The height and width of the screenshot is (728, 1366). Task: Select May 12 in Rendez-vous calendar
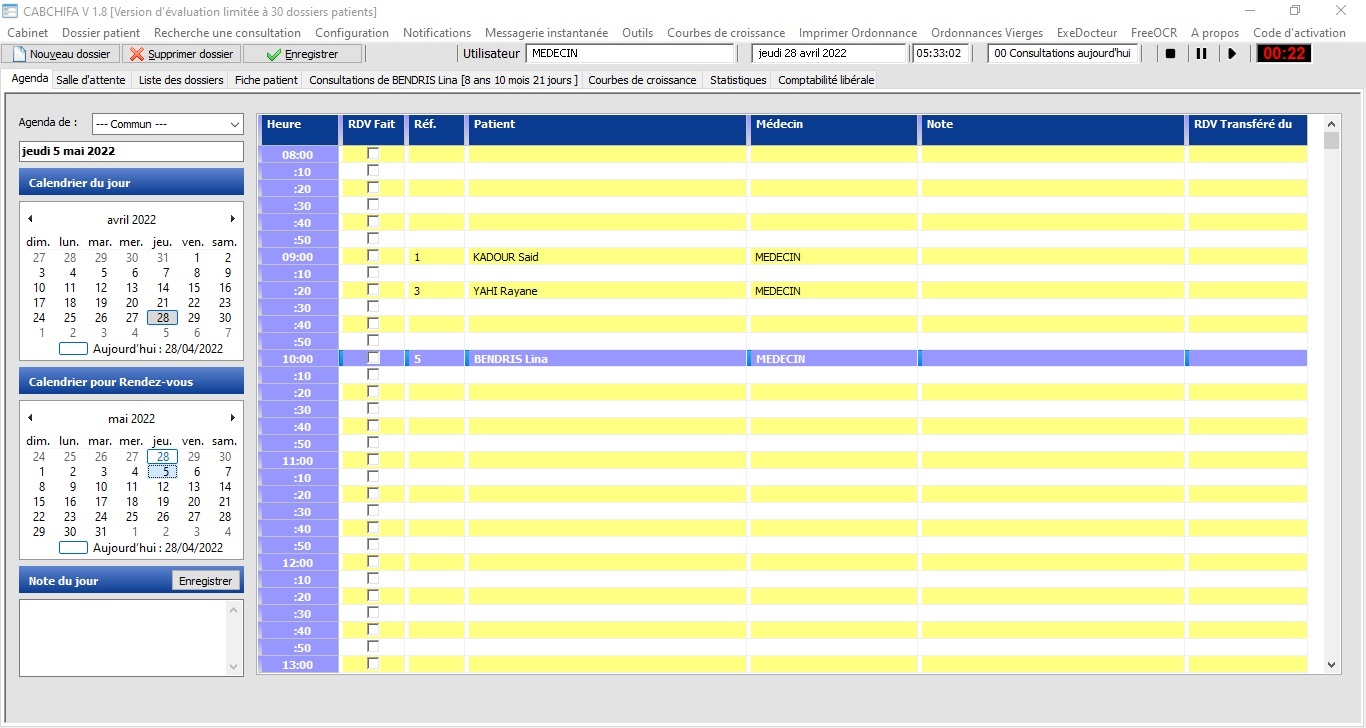tap(163, 487)
